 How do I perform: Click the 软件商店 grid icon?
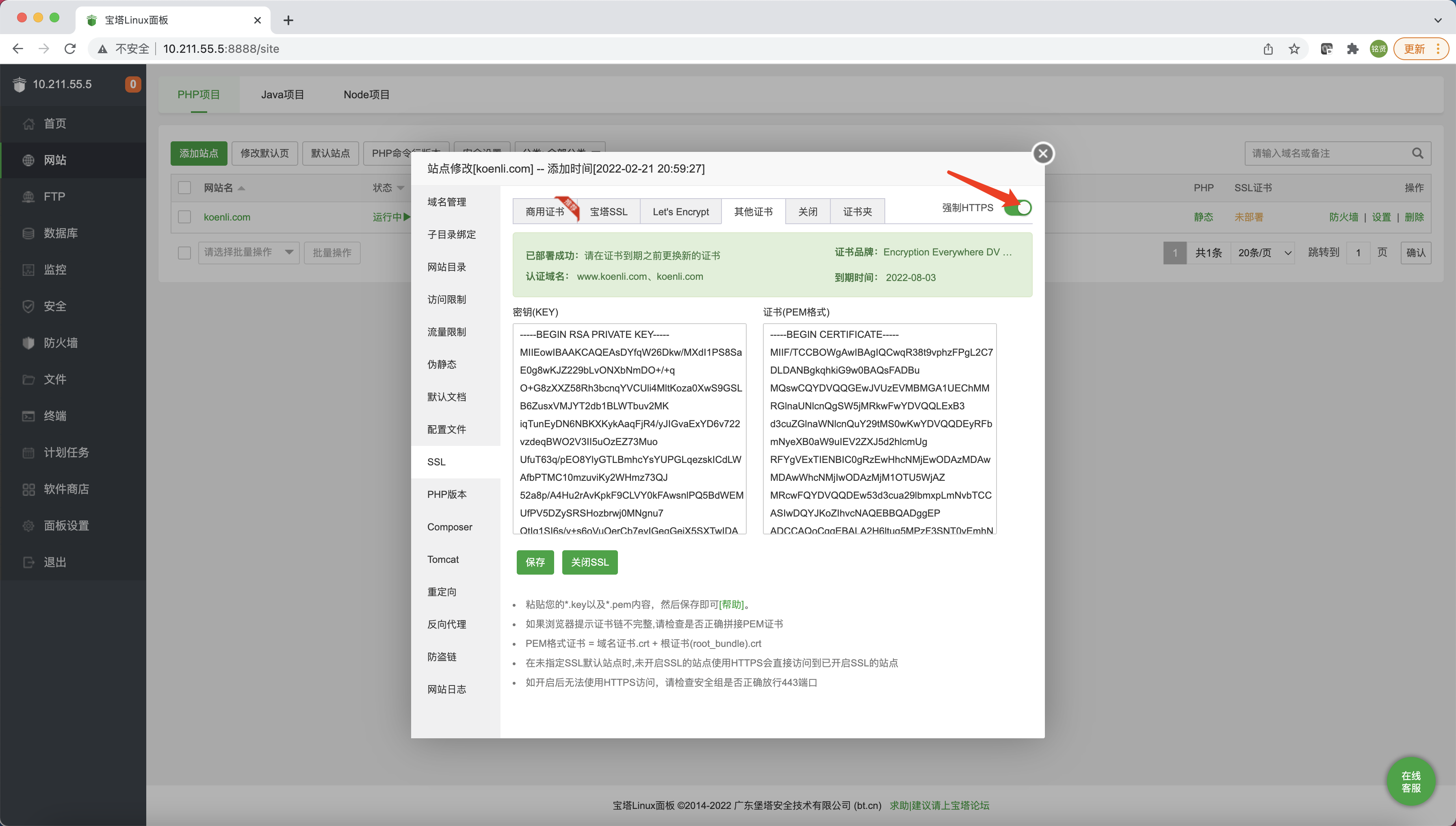[x=28, y=489]
